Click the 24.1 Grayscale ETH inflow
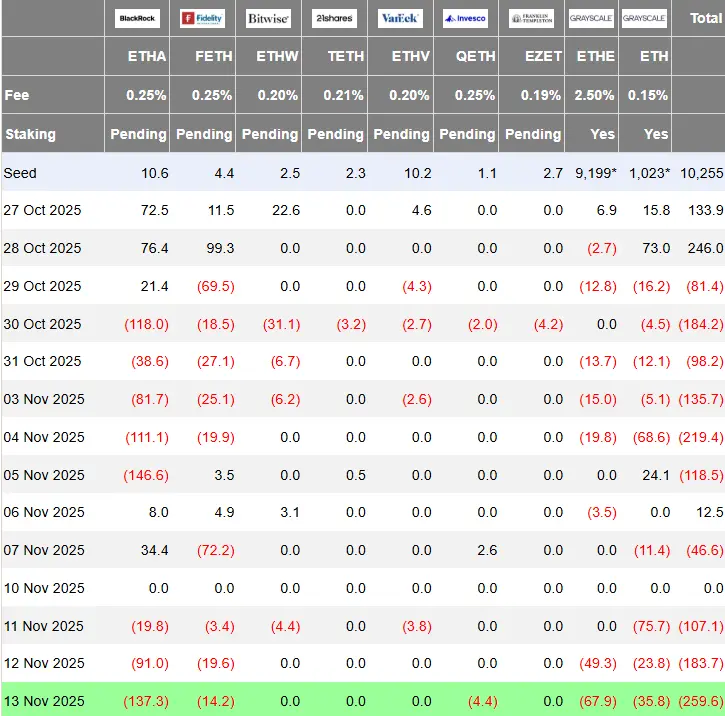The image size is (725, 716). click(656, 475)
